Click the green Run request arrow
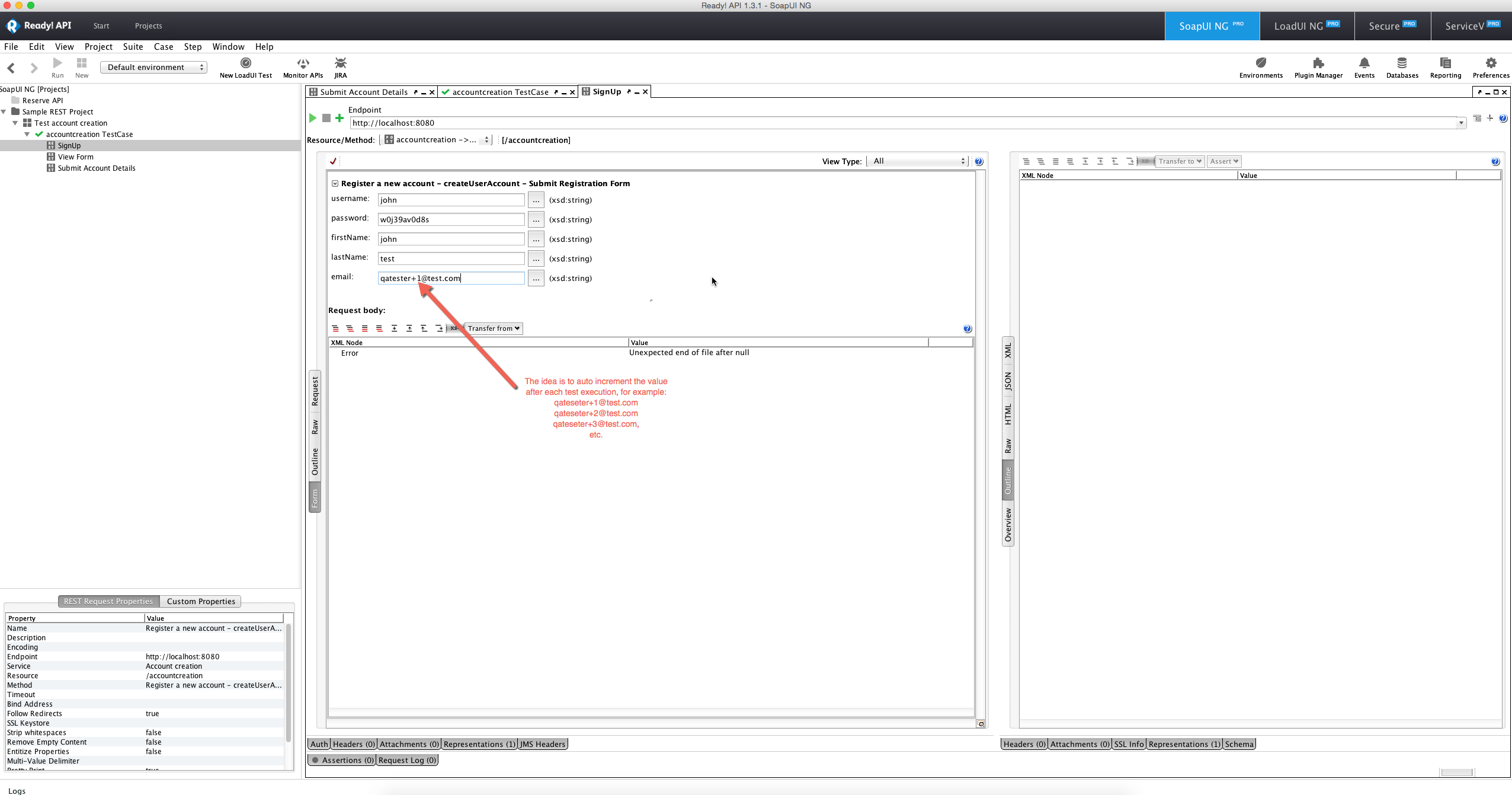 coord(312,118)
